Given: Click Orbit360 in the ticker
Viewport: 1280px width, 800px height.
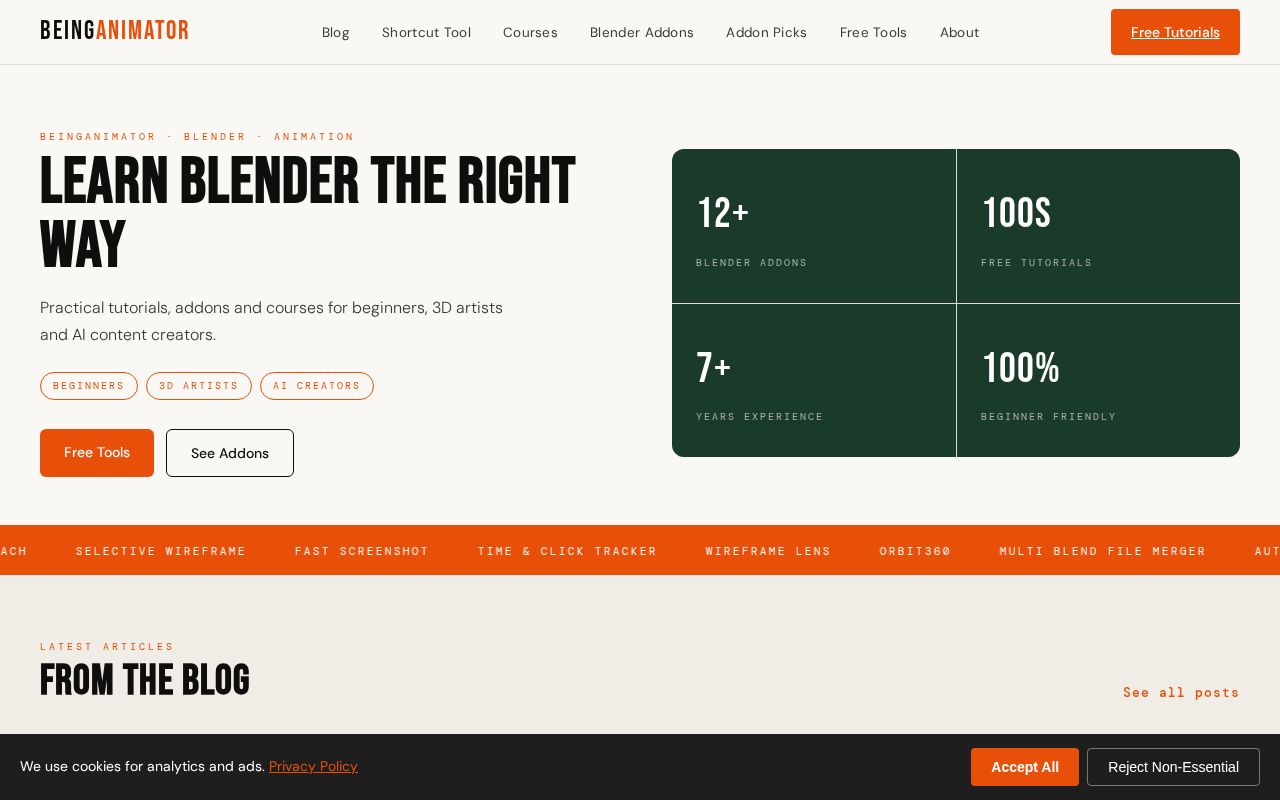Looking at the screenshot, I should 915,551.
